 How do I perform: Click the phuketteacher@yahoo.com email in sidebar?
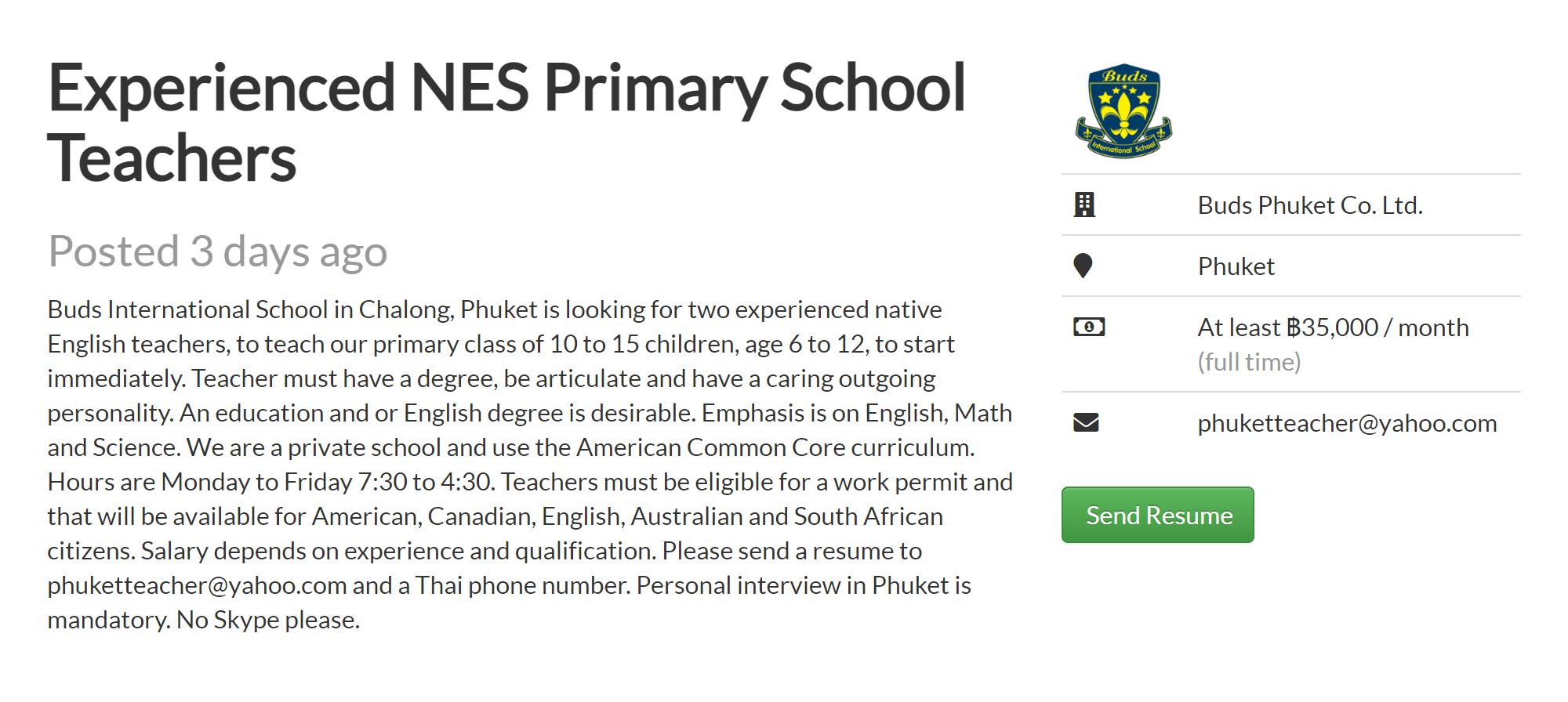(x=1347, y=423)
